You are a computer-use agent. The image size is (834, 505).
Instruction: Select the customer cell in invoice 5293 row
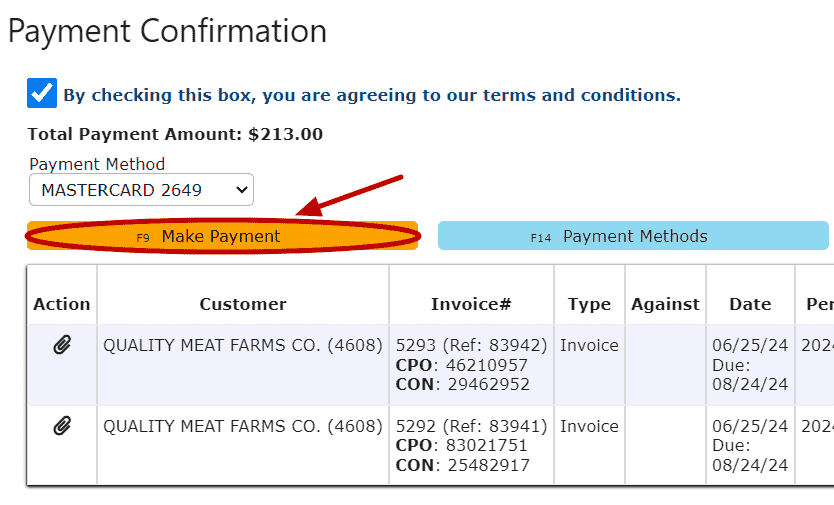(x=243, y=346)
